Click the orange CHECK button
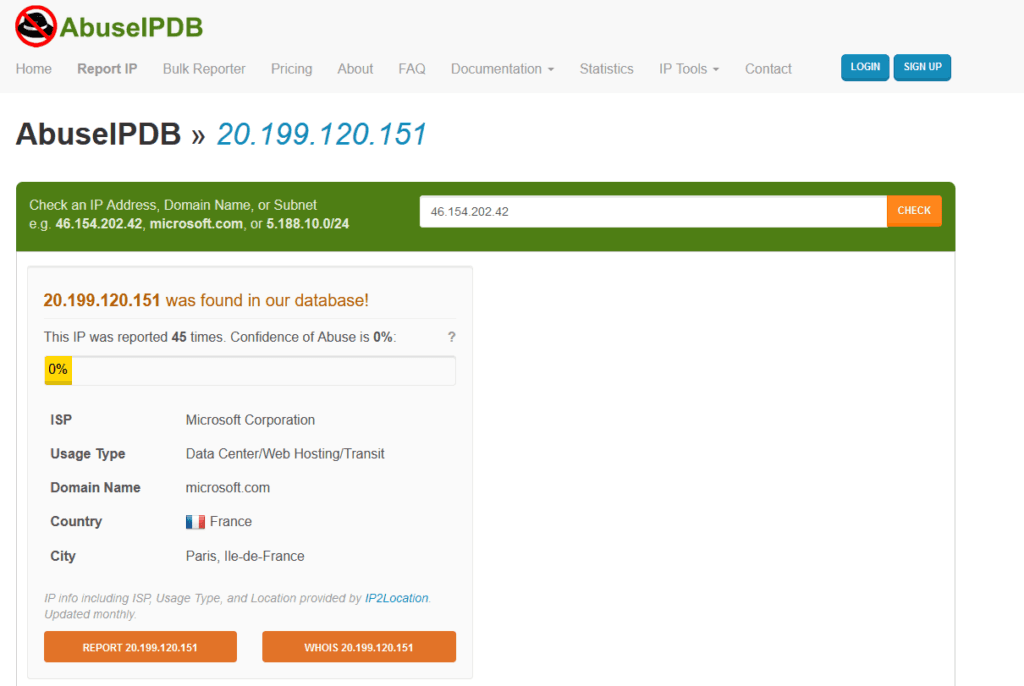 point(914,211)
